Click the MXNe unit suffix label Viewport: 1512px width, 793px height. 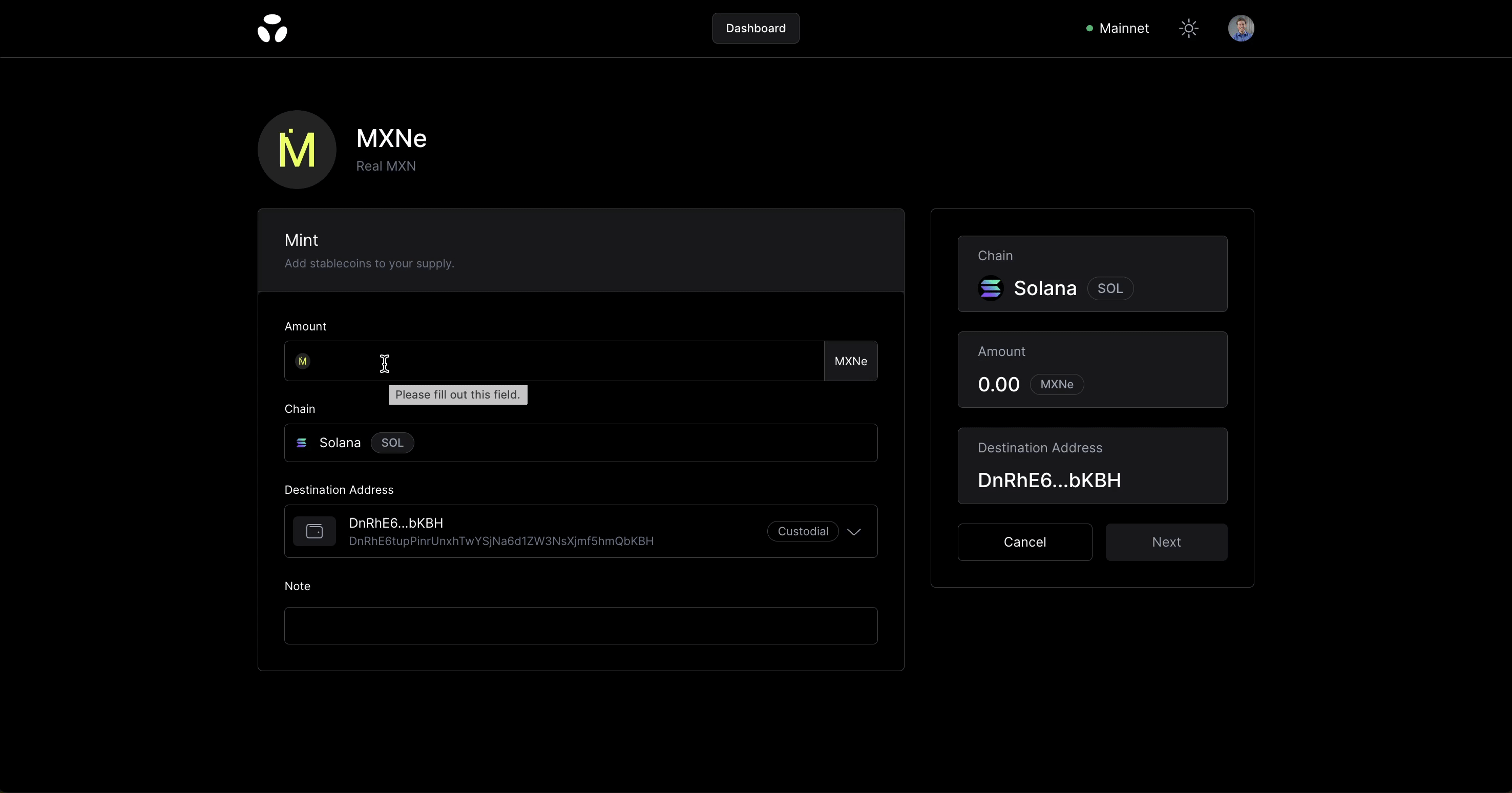point(850,361)
